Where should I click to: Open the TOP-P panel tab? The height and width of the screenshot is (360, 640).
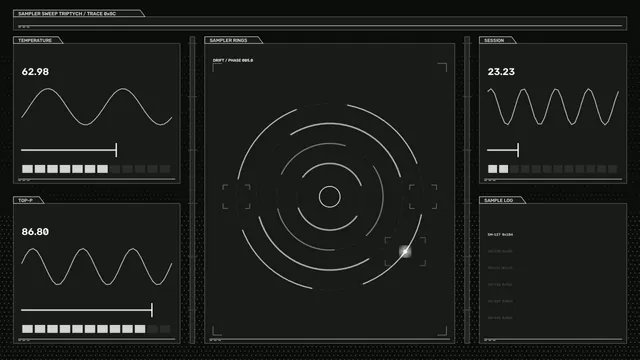(x=29, y=200)
